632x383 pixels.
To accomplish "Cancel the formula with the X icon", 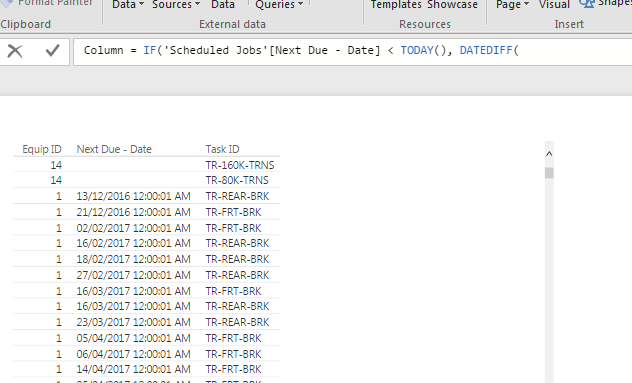I will click(x=15, y=51).
